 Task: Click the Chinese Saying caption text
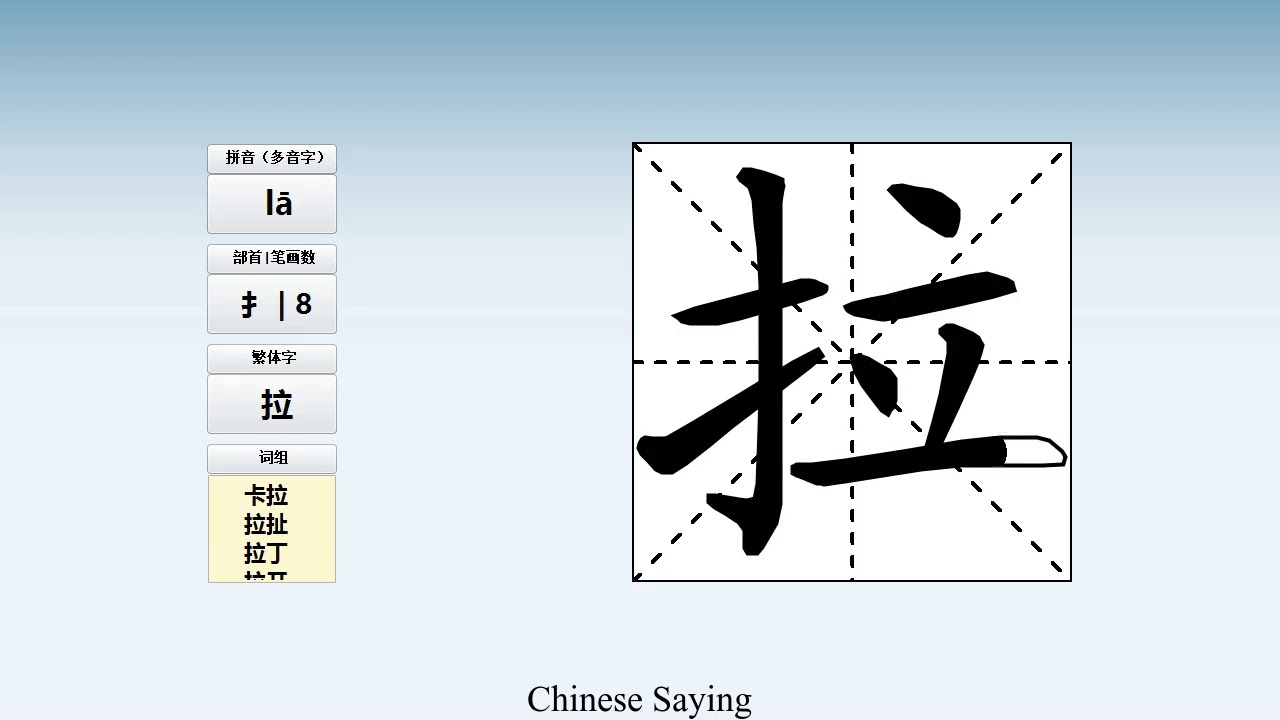pos(639,699)
